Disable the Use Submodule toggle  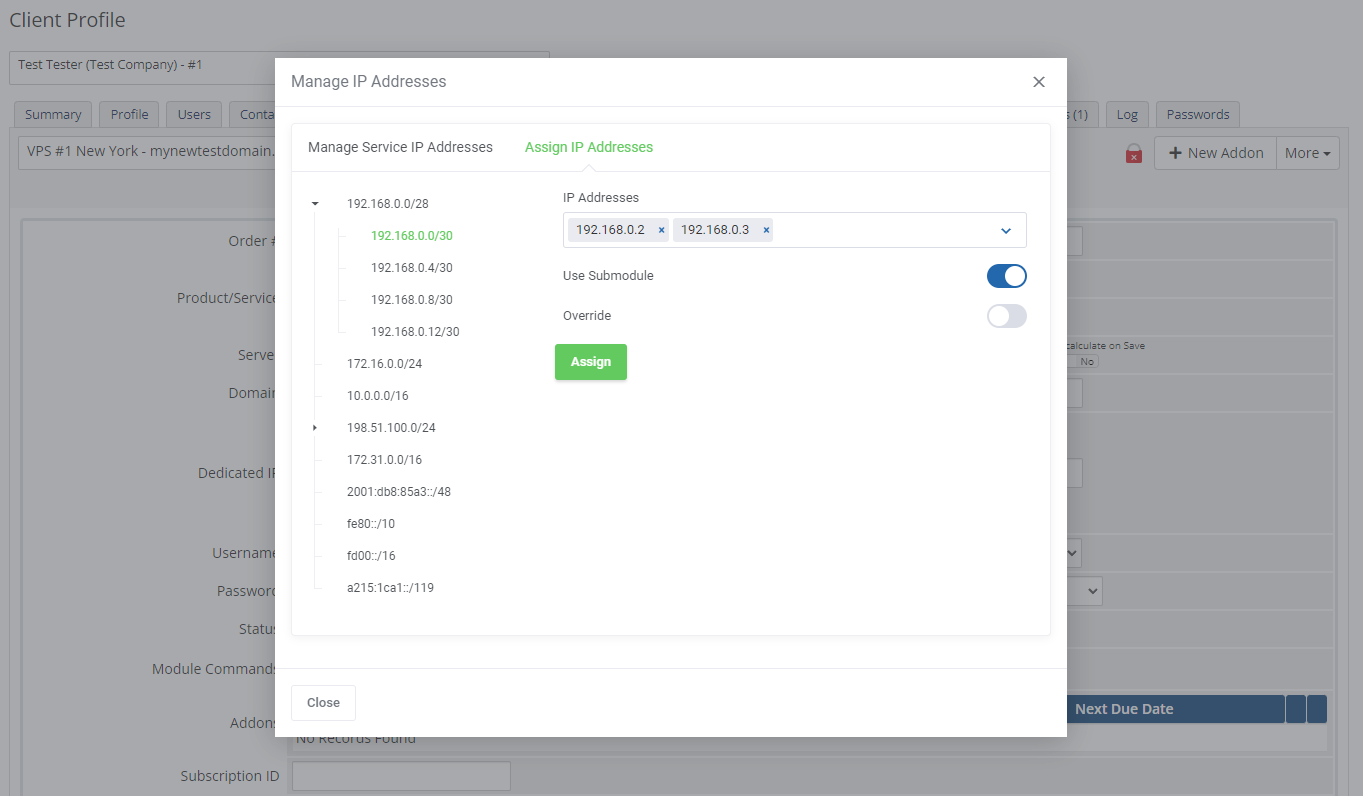point(1007,276)
